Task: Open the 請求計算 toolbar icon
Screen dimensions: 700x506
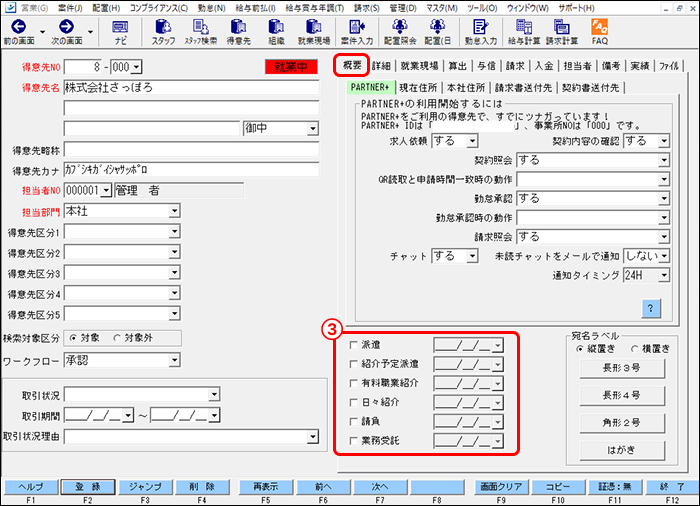Action: coord(562,32)
